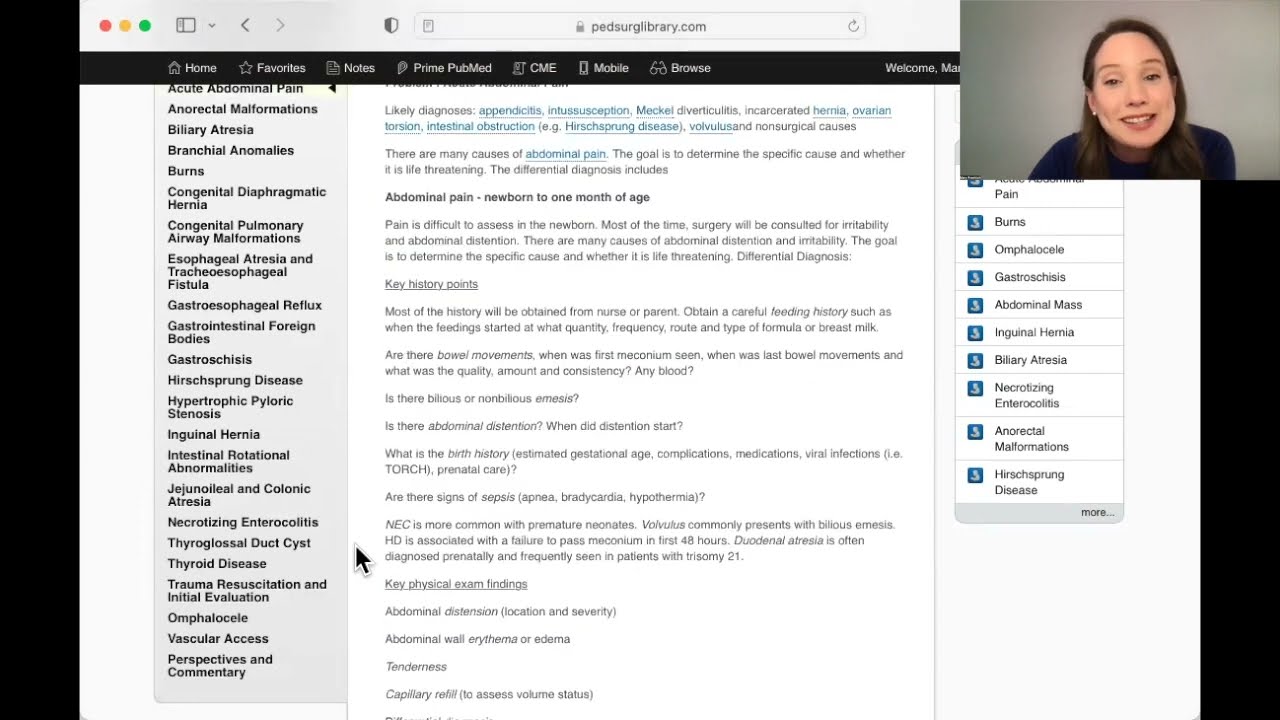Image resolution: width=1280 pixels, height=720 pixels.
Task: Select Inguinal Hernia in left sidebar
Action: (214, 435)
